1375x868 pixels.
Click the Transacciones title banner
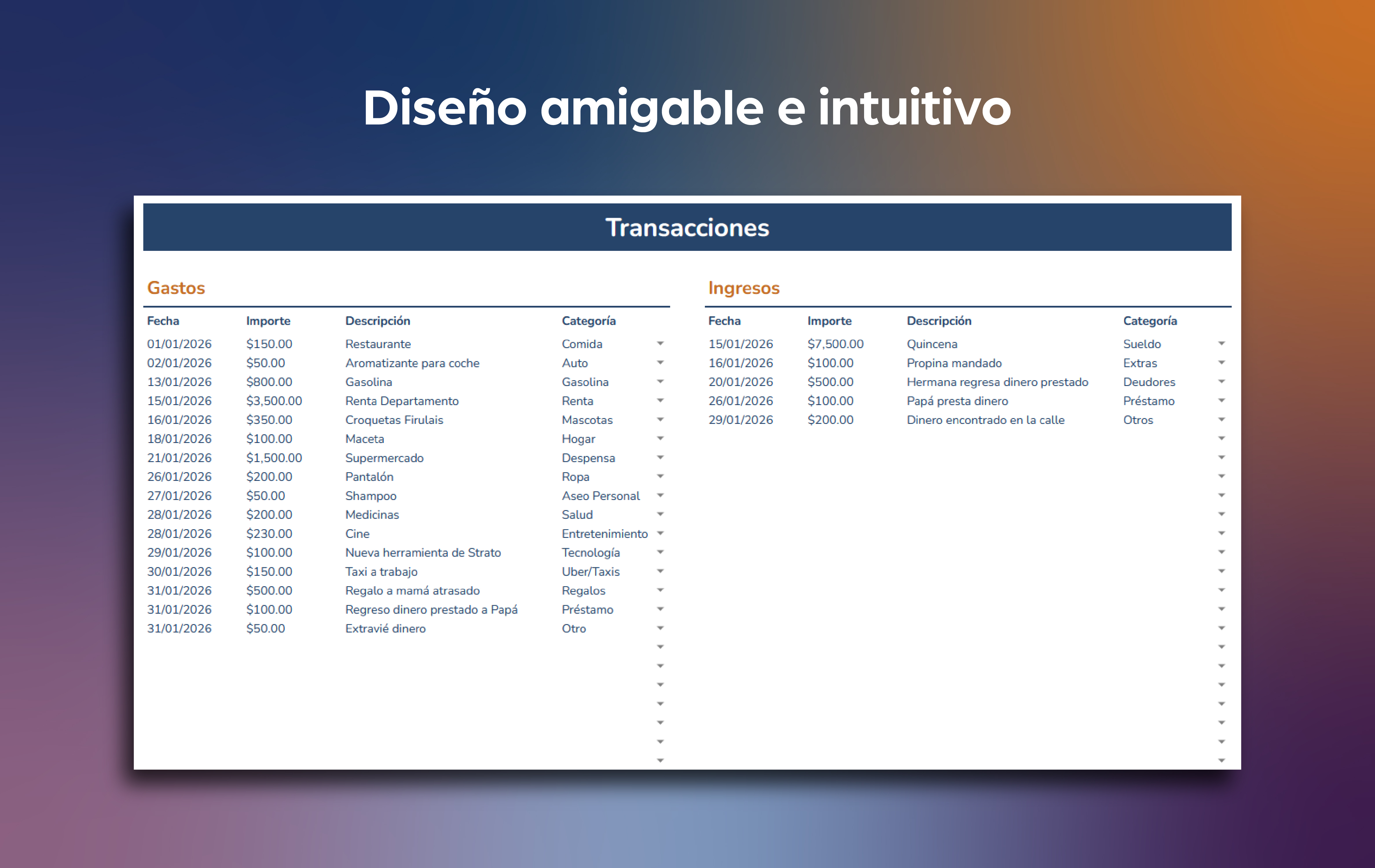687,227
